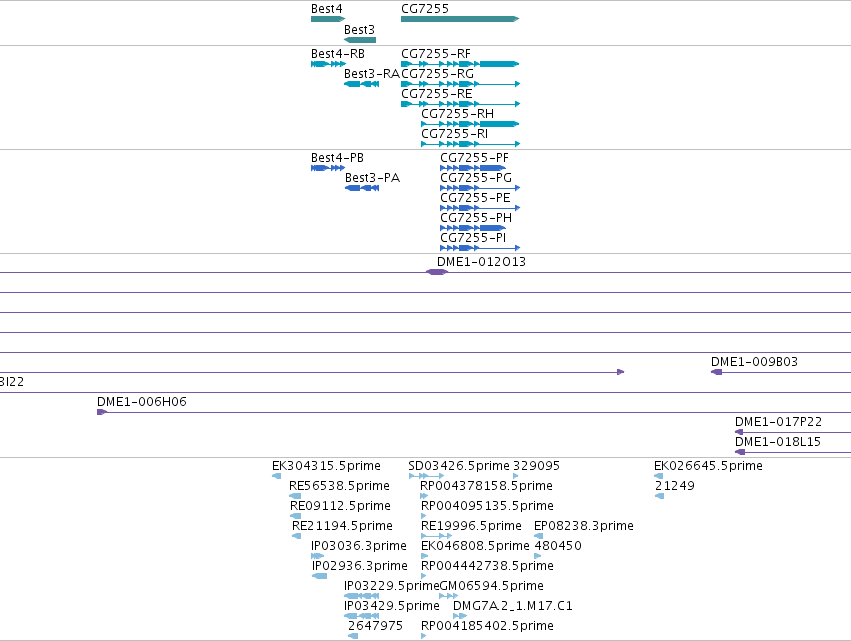
Task: Select protein Best4-PB
Action: pos(328,168)
